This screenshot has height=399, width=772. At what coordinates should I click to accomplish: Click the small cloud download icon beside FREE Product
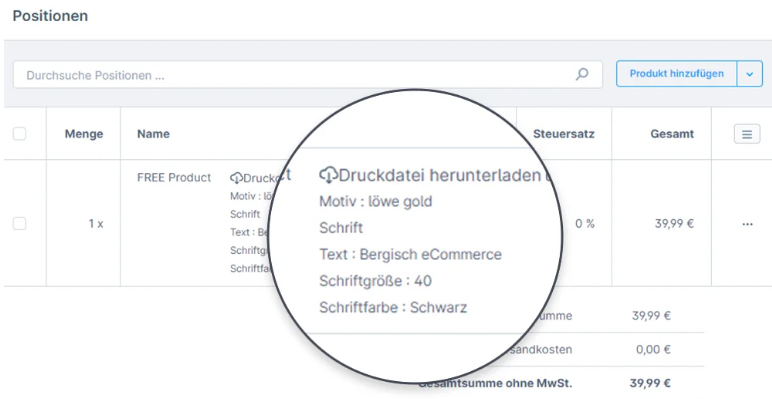click(x=236, y=178)
